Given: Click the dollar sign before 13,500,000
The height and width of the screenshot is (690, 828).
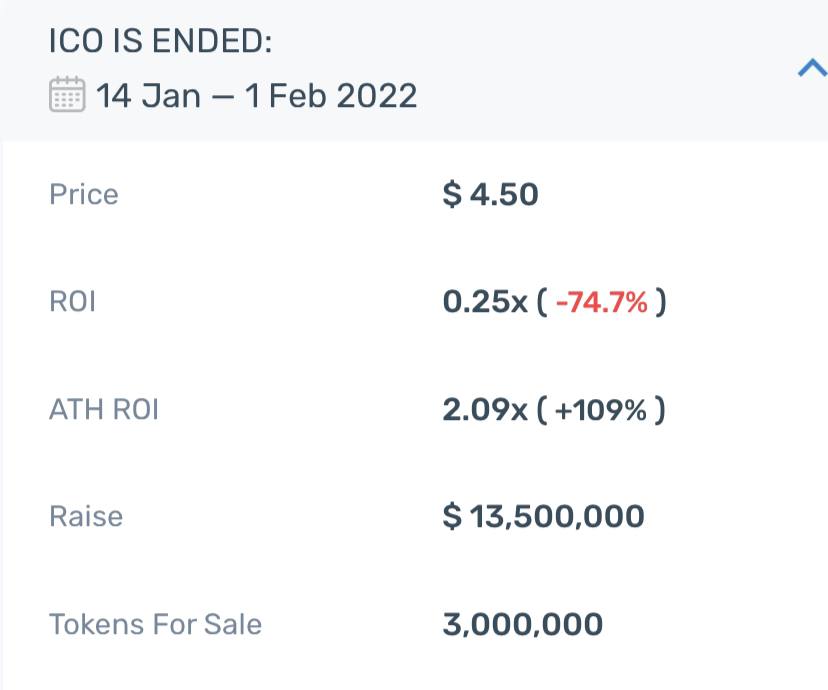Looking at the screenshot, I should (452, 516).
